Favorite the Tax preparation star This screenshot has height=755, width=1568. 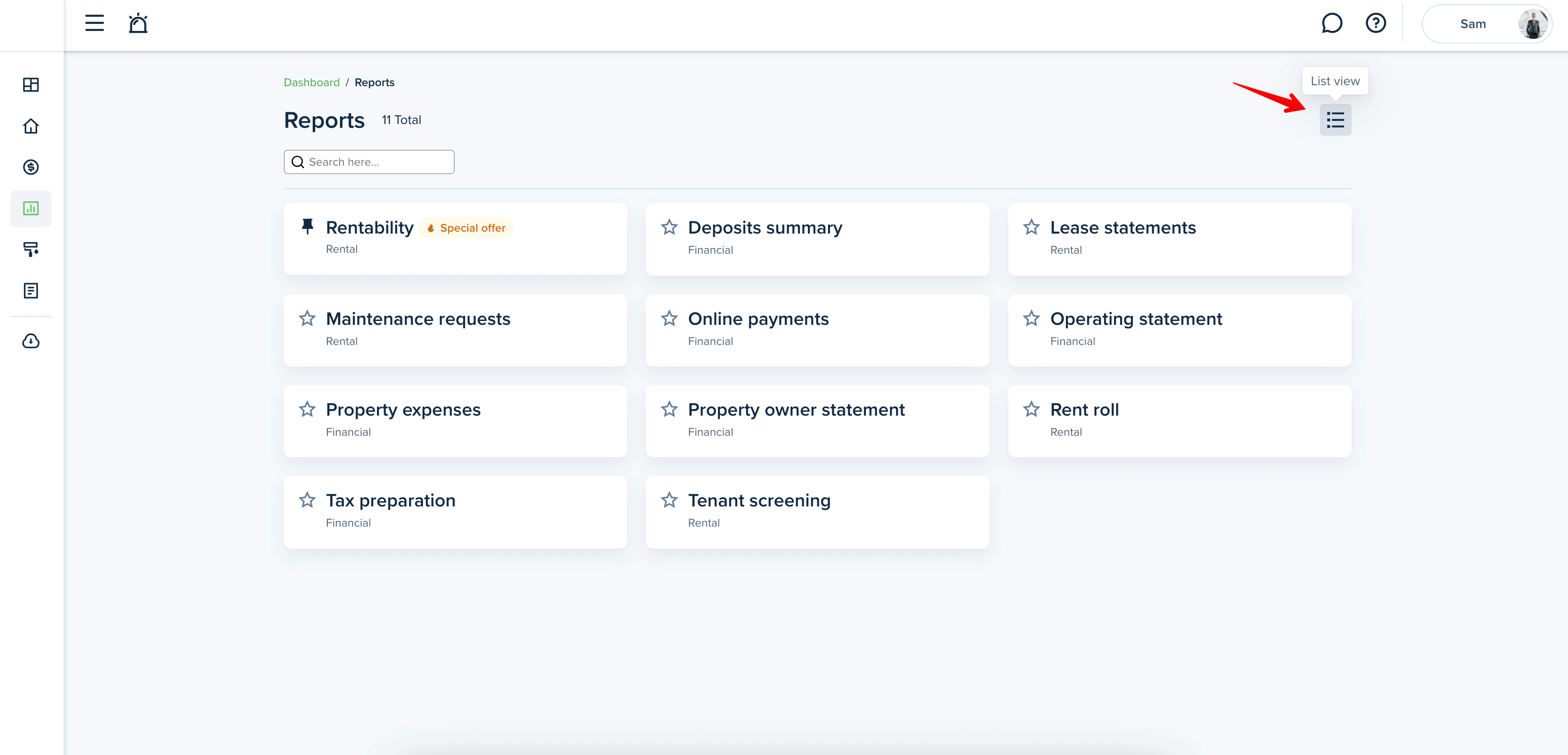coord(307,499)
